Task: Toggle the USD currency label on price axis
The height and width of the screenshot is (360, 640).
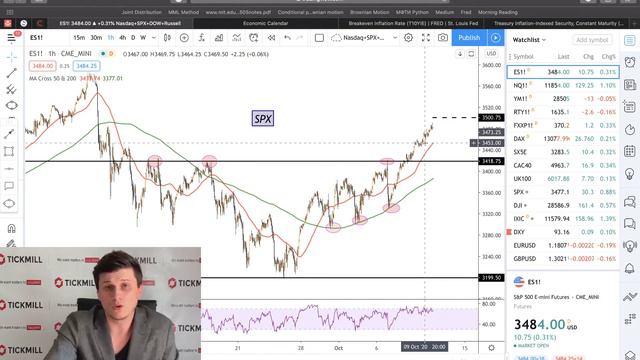Action: click(491, 53)
